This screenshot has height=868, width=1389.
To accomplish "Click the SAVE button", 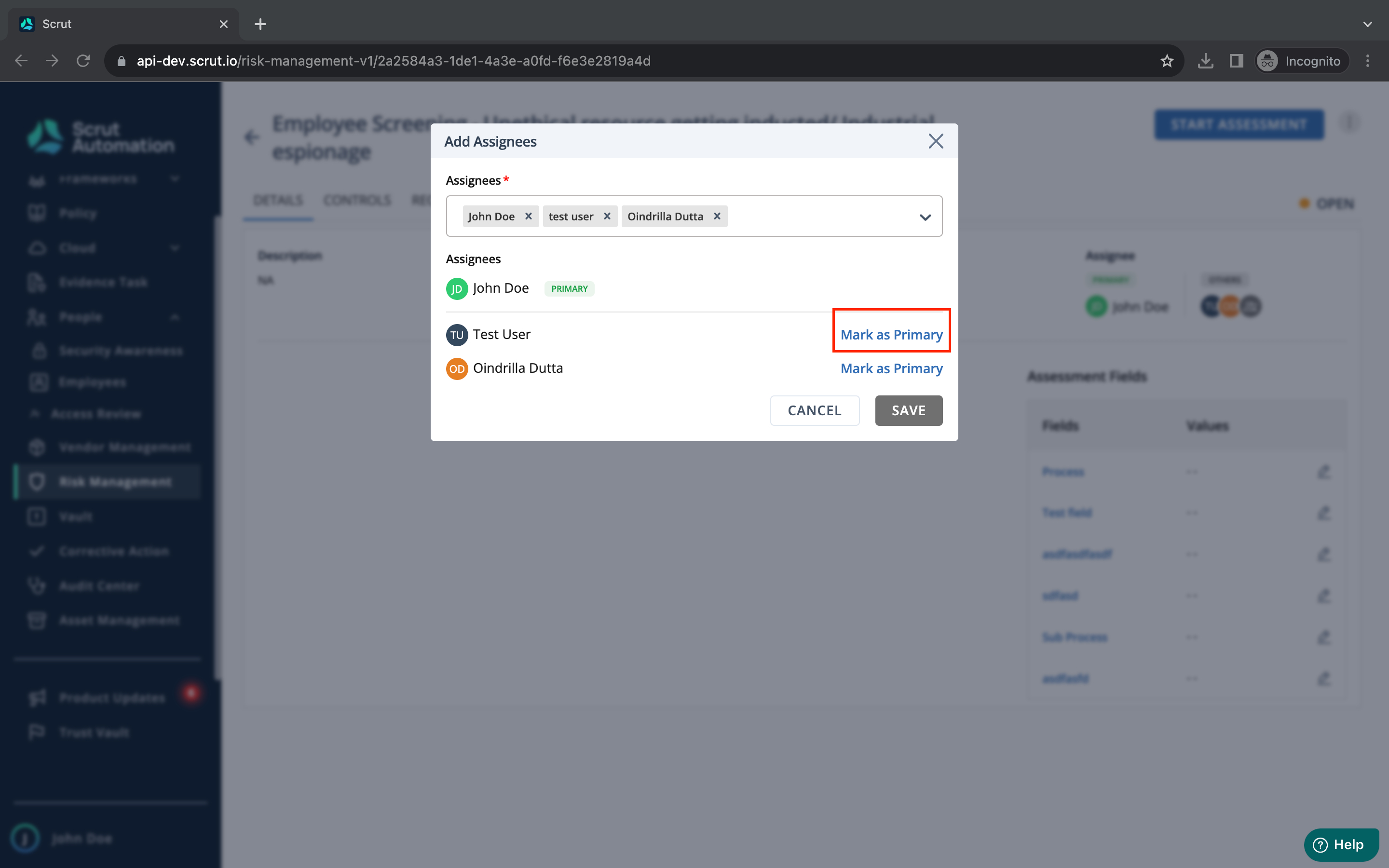I will click(x=909, y=410).
